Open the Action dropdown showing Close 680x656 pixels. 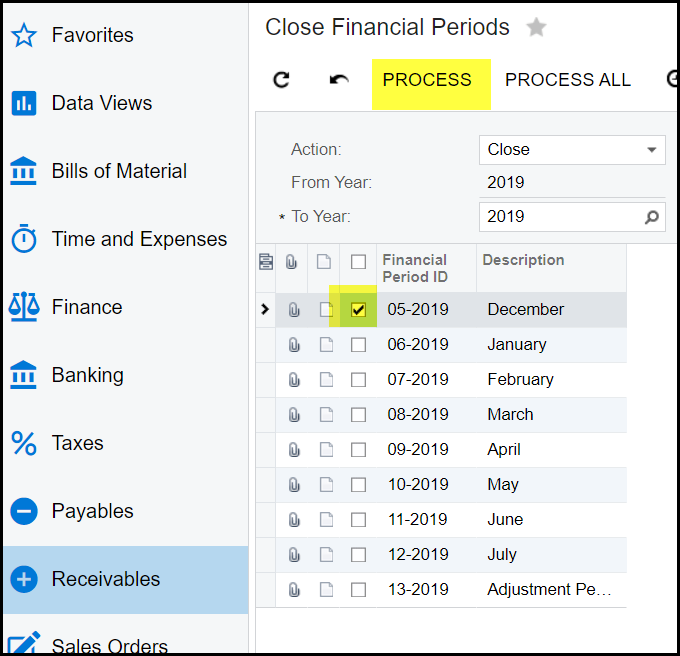571,150
